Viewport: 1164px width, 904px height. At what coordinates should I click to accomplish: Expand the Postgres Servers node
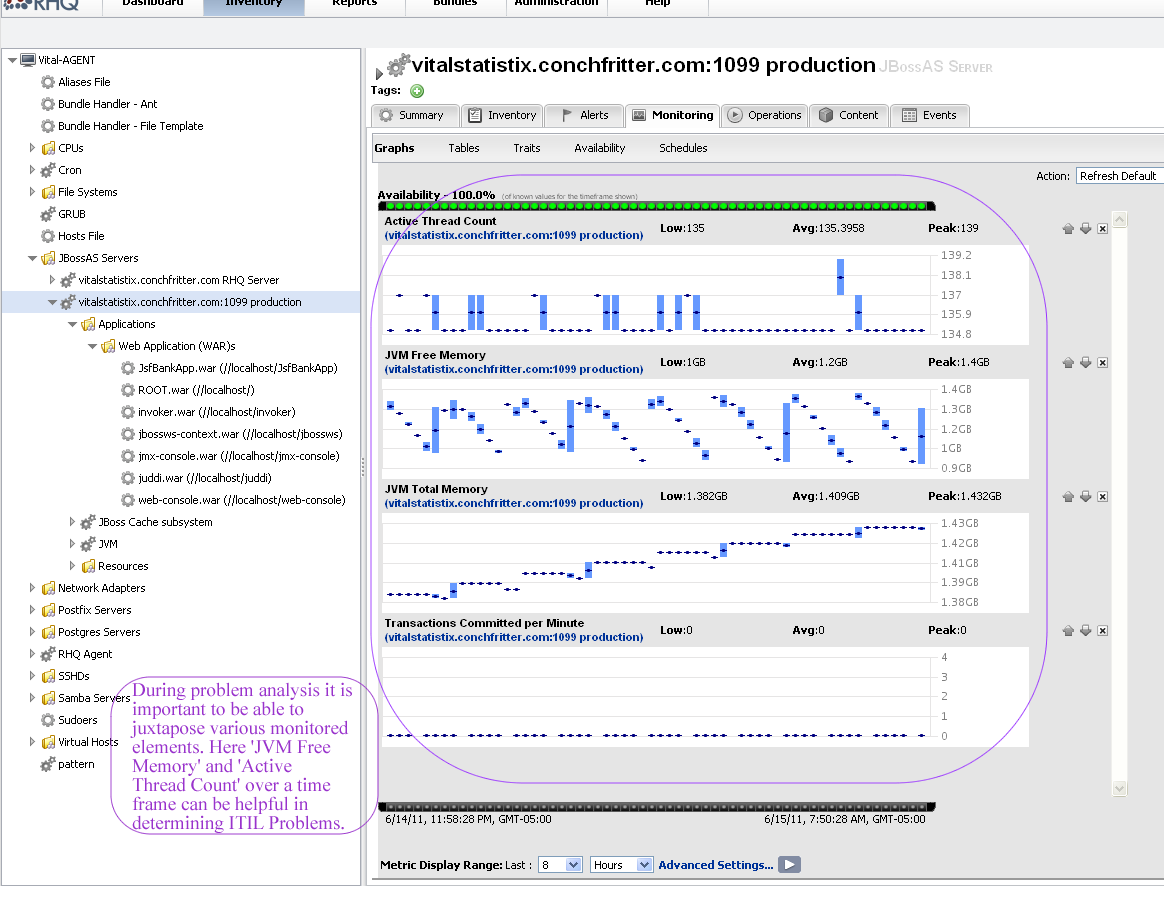(32, 632)
